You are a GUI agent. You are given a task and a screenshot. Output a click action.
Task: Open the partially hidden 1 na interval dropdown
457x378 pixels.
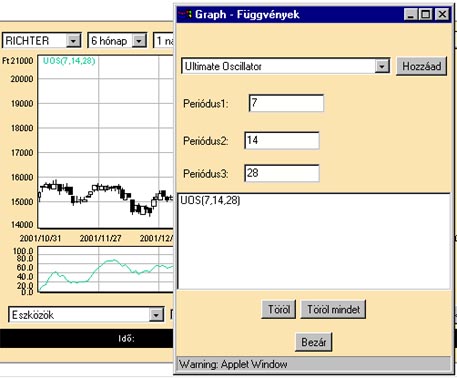164,41
